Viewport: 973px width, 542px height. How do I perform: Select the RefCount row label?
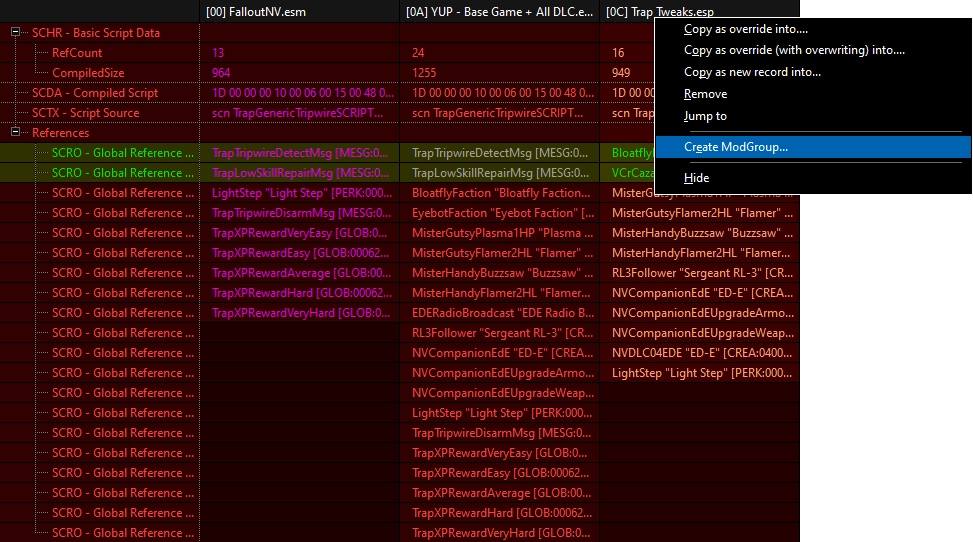click(77, 53)
